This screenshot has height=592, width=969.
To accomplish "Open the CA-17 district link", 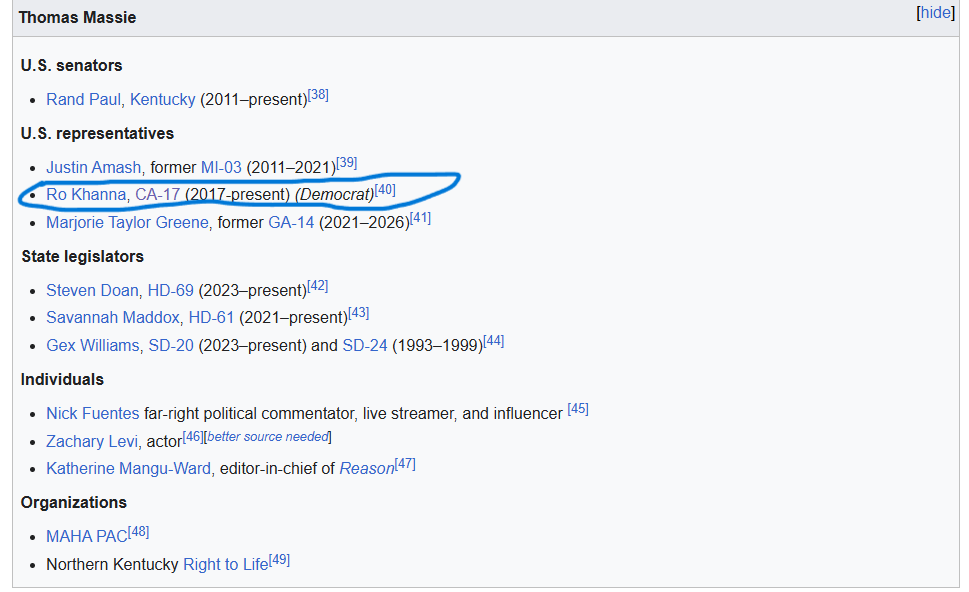I will [x=158, y=195].
